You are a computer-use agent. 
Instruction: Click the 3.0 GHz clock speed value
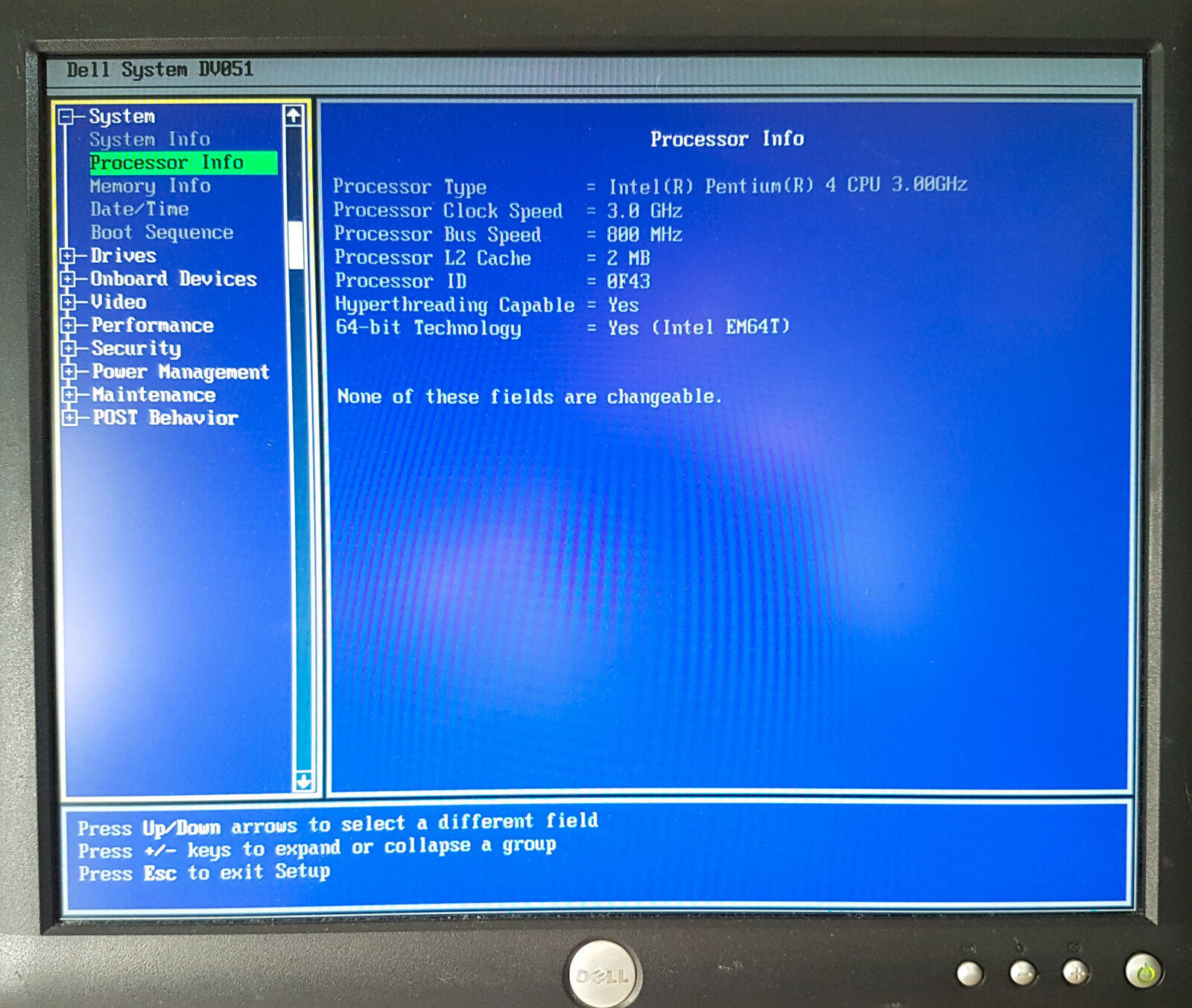point(645,211)
